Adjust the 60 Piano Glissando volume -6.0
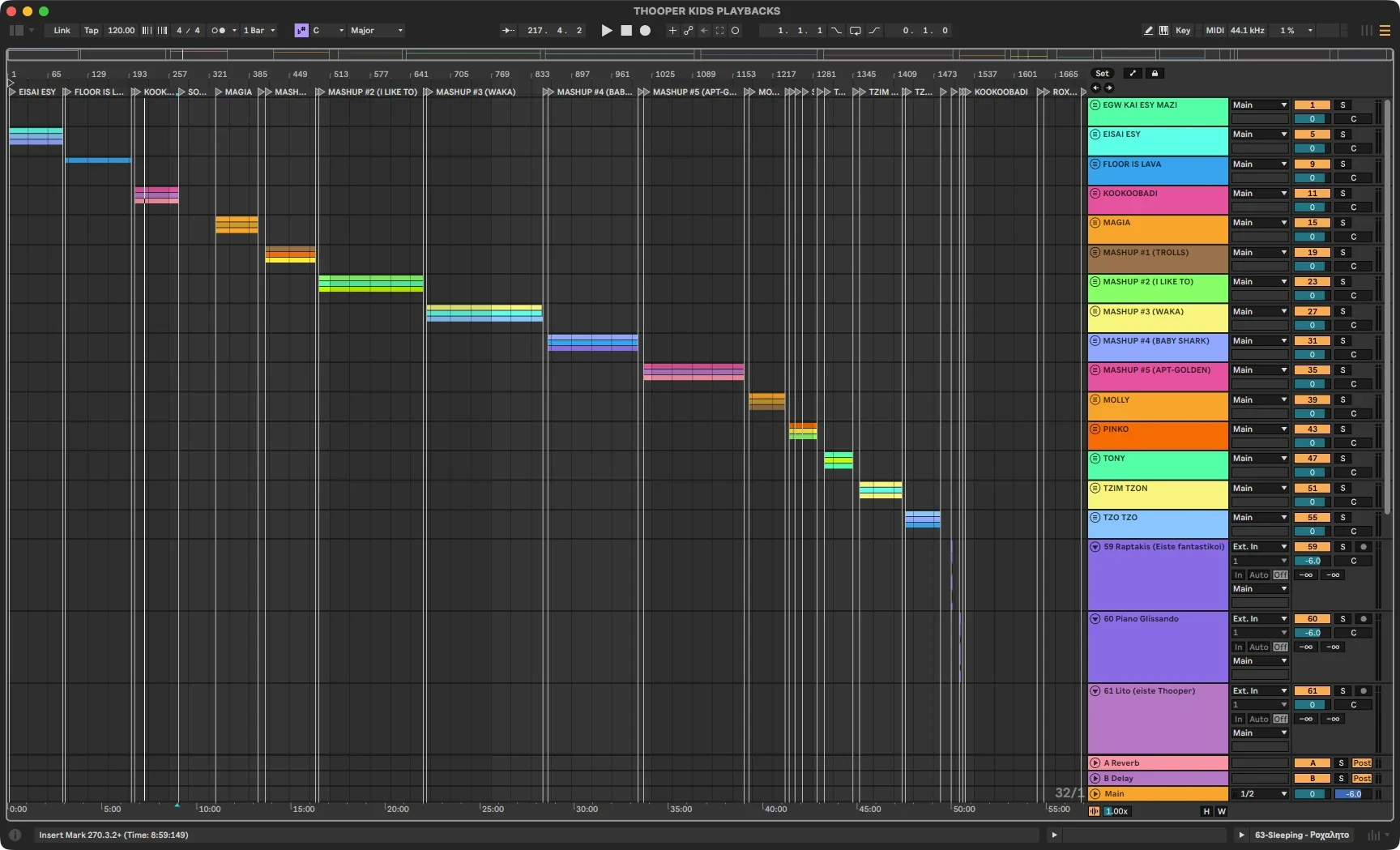 (1312, 634)
